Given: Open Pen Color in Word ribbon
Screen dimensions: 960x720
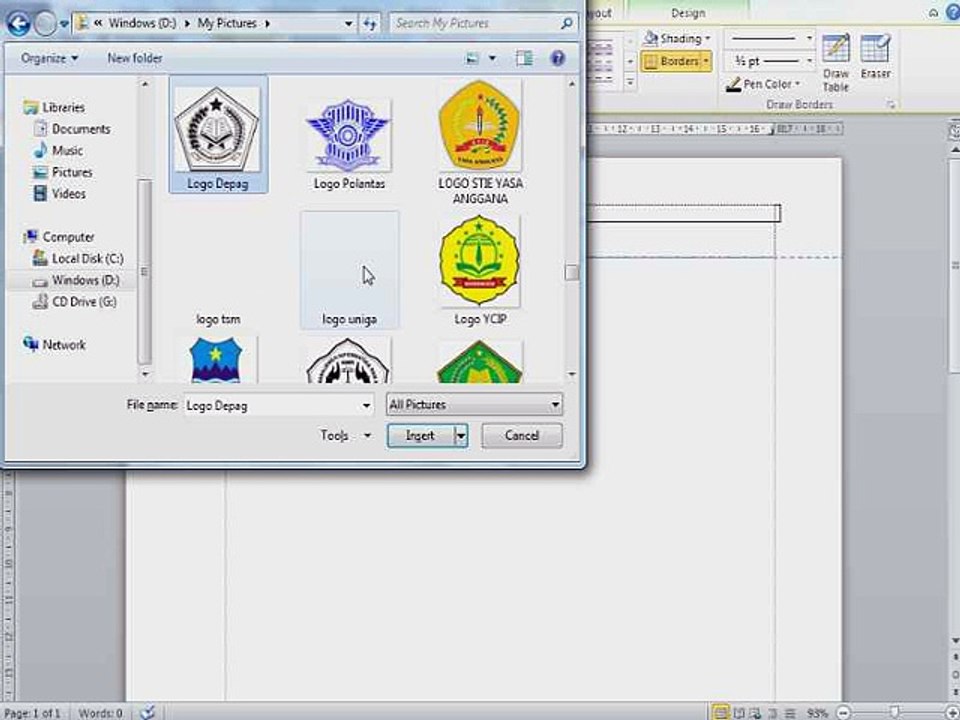Looking at the screenshot, I should click(763, 84).
